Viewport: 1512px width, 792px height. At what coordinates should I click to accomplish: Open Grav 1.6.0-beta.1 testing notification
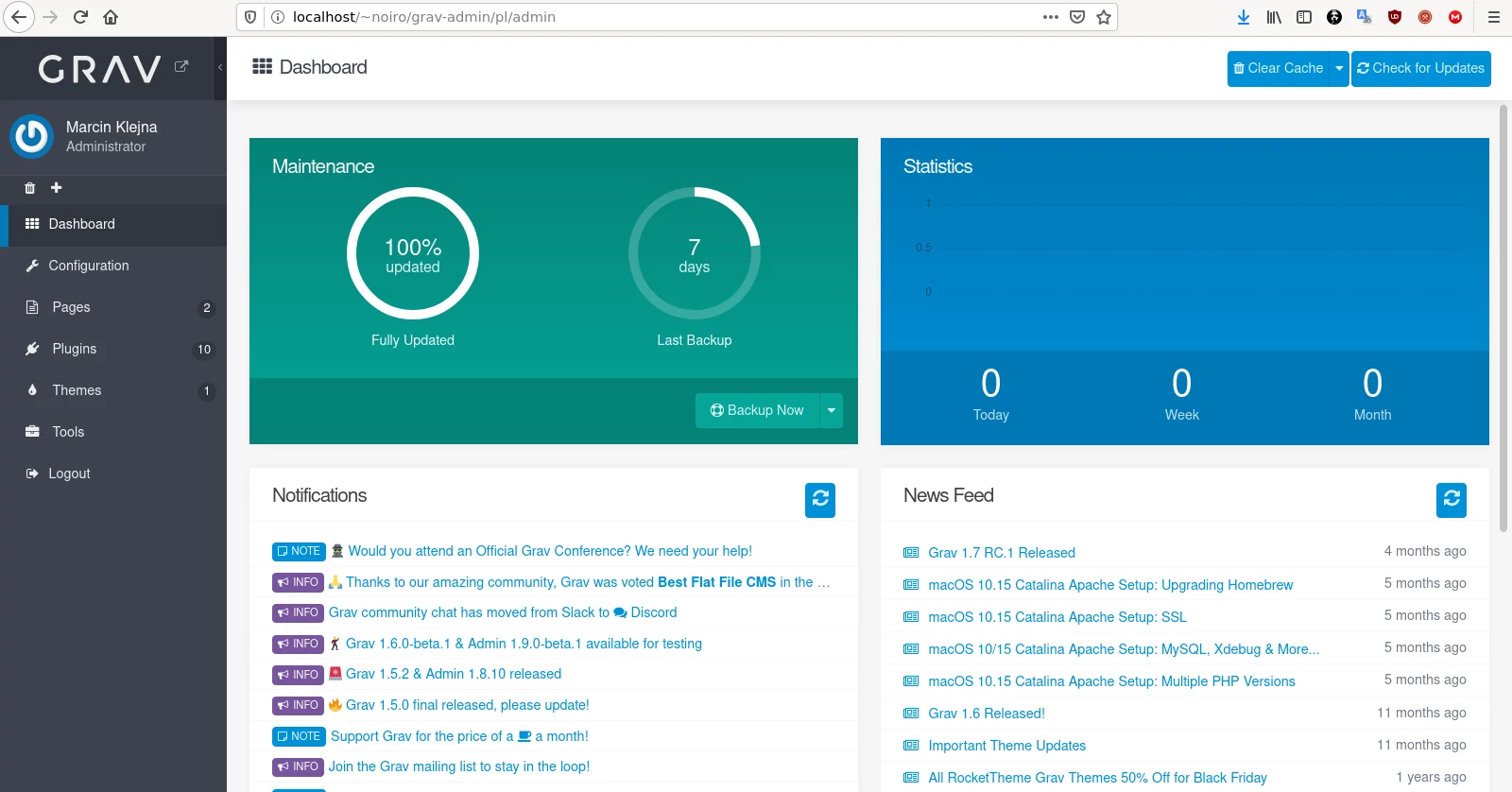[524, 644]
